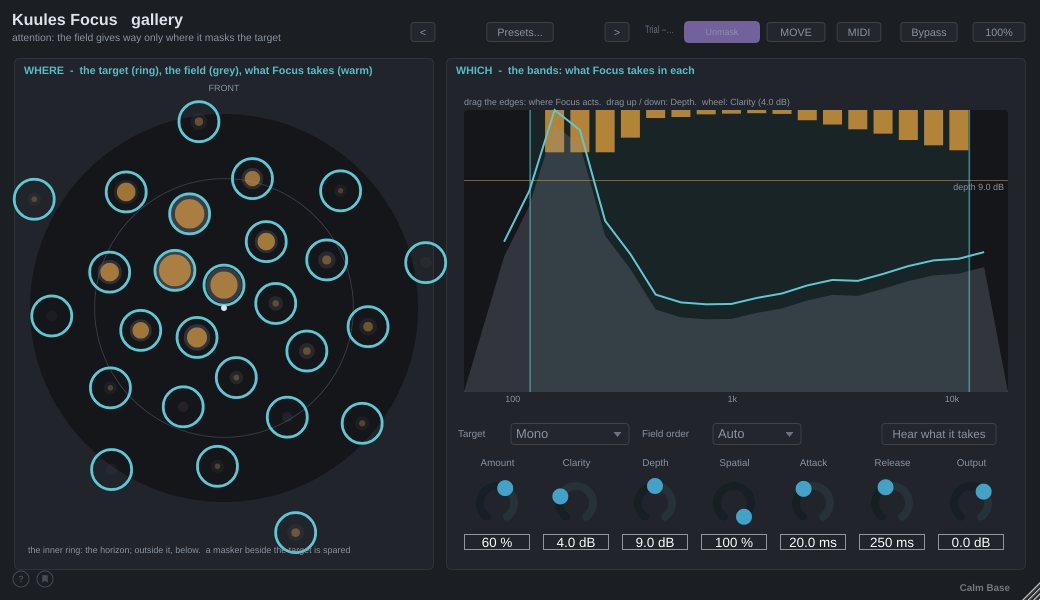Toggle the MIDI button

click(859, 32)
